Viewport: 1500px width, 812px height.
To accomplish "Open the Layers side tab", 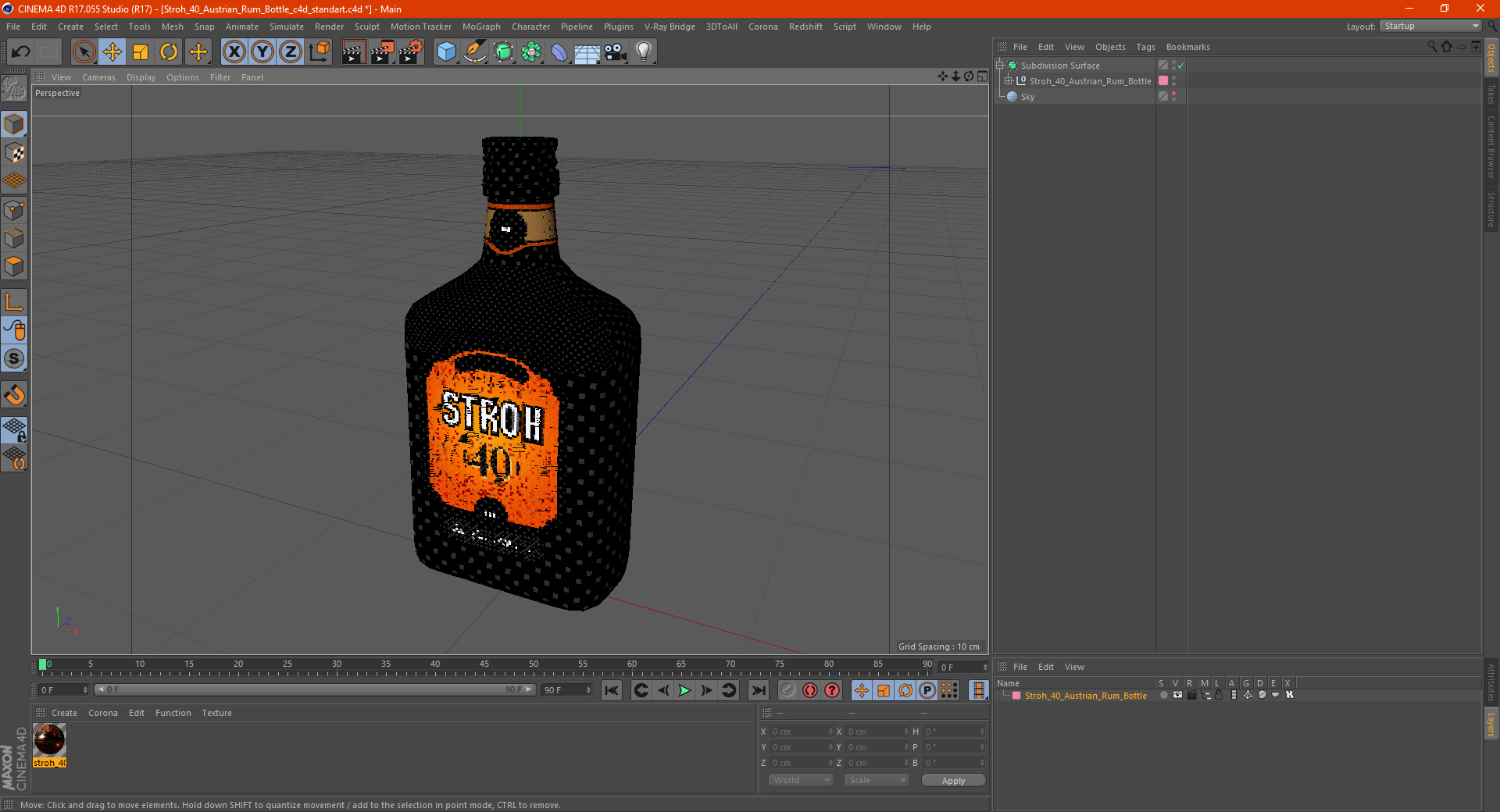I will [1491, 724].
